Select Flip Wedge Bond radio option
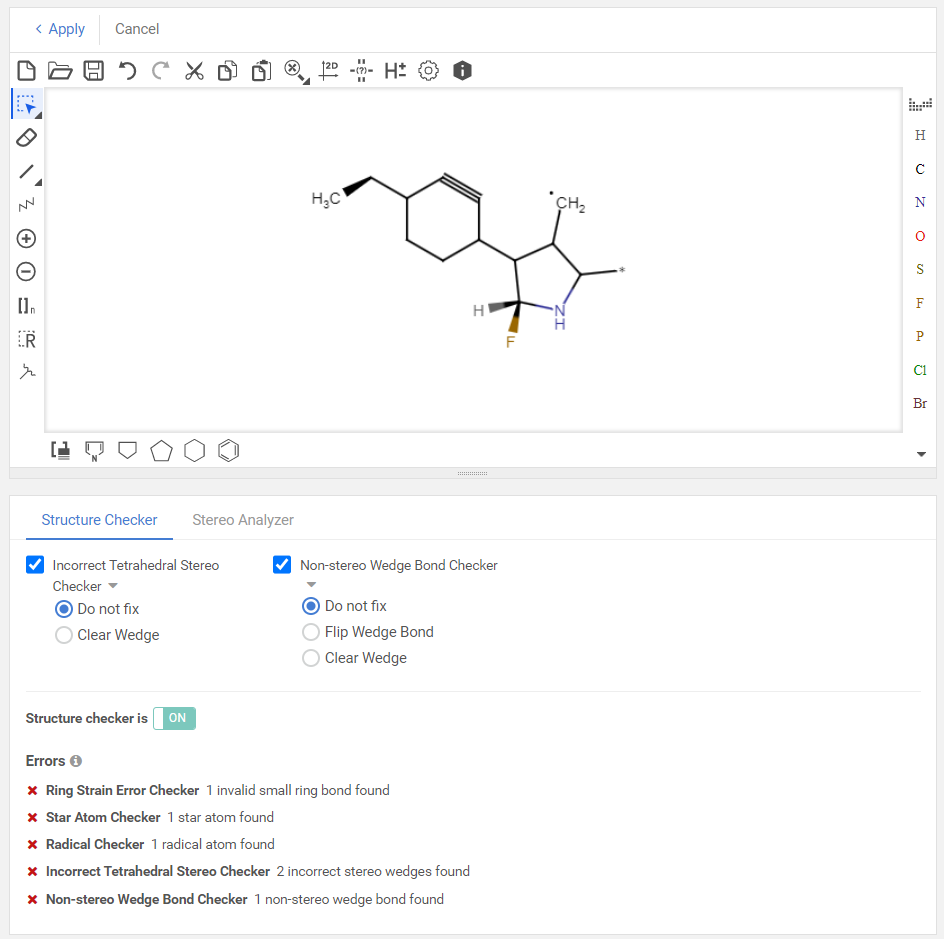 click(x=311, y=632)
